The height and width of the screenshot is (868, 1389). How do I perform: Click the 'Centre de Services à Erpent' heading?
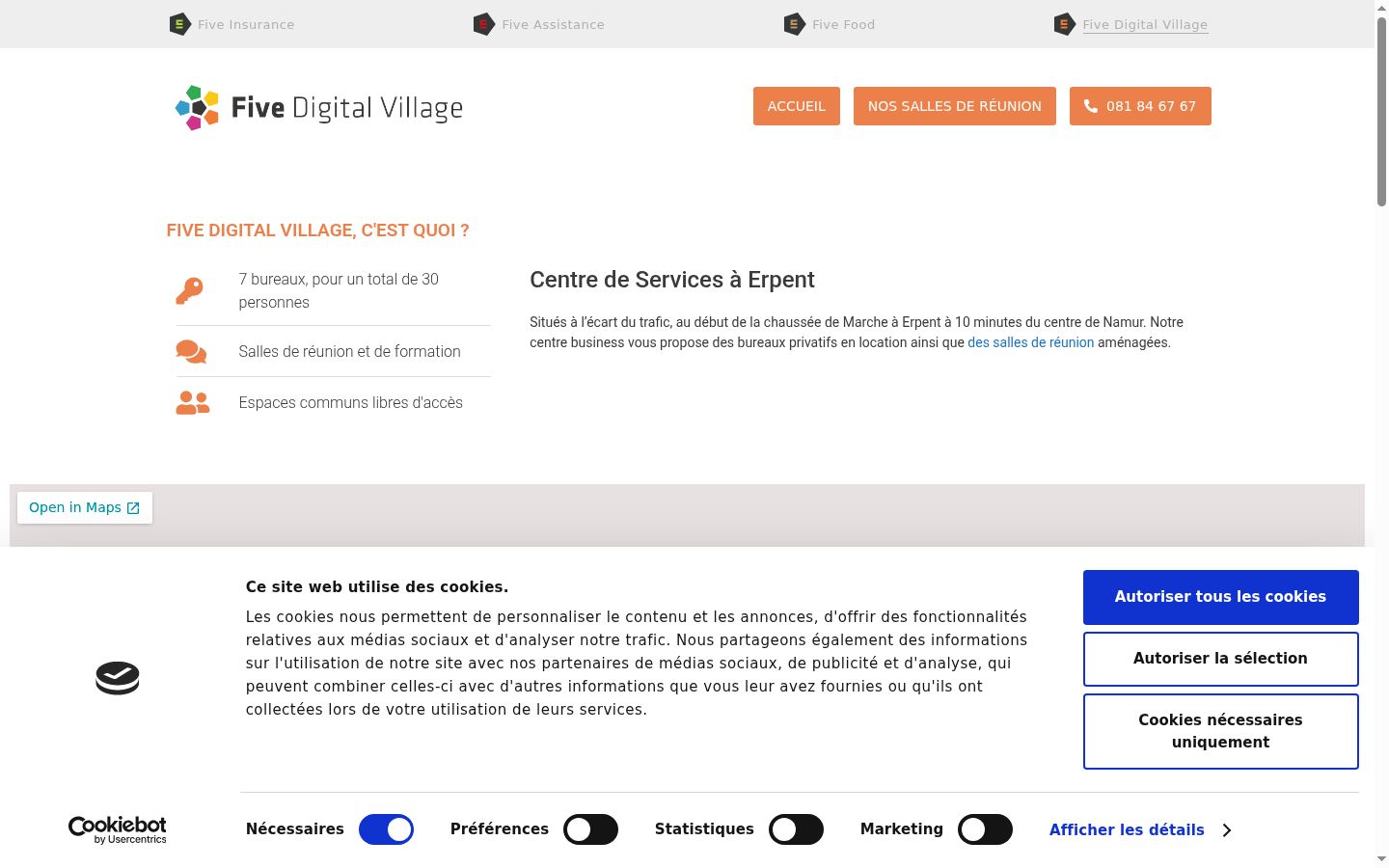[672, 280]
